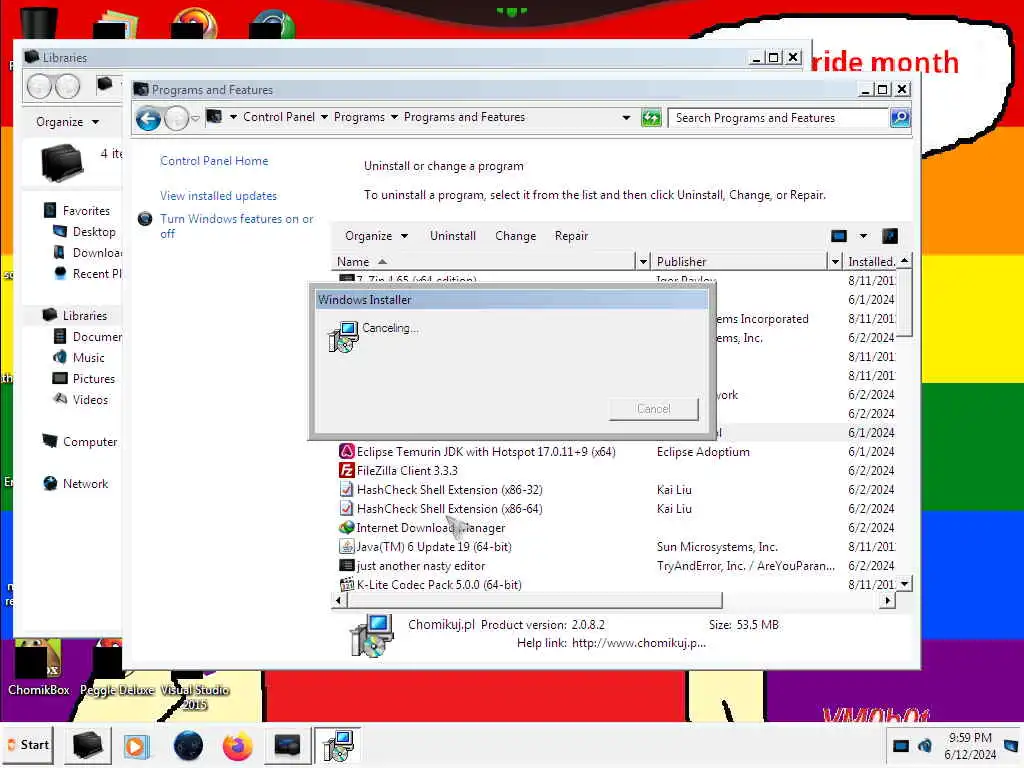Open the View installed updates link

(218, 196)
